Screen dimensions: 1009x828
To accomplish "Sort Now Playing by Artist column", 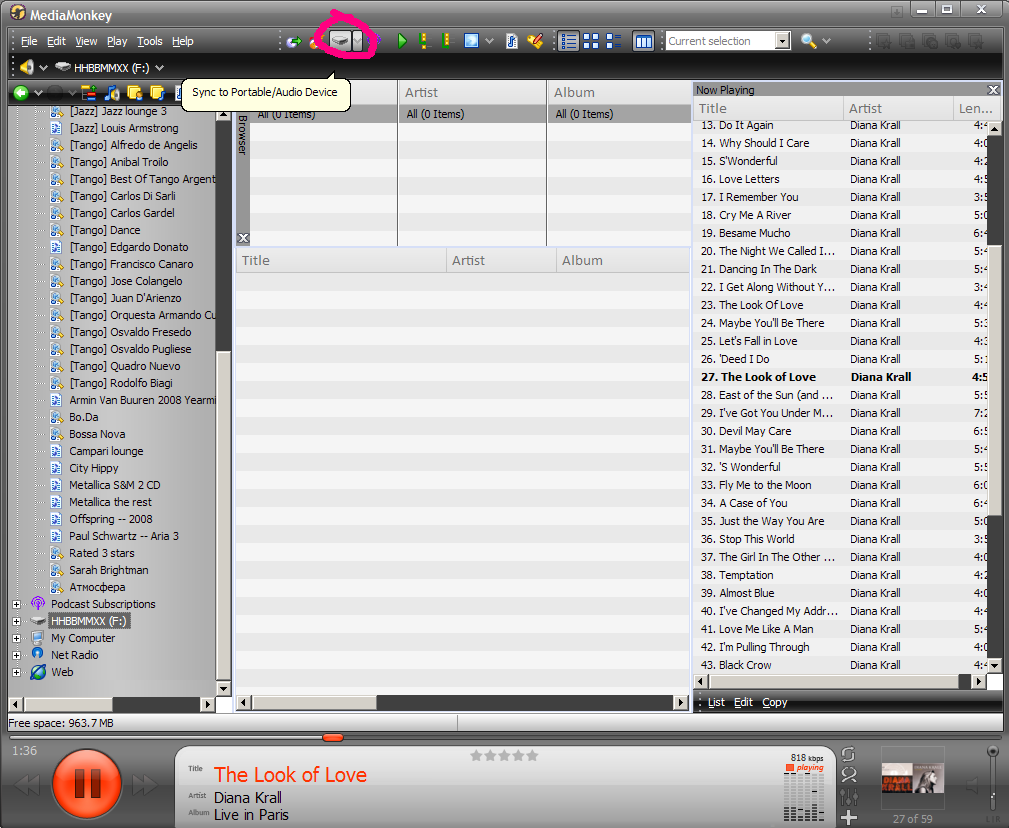I will point(898,109).
